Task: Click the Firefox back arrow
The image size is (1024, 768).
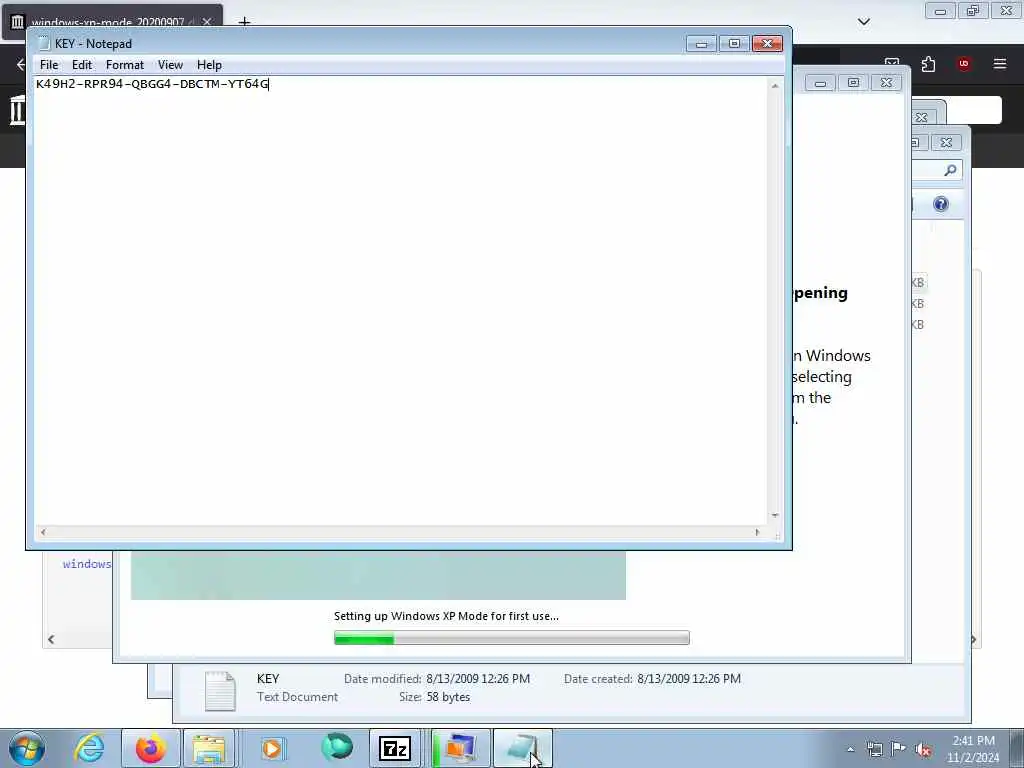Action: click(x=20, y=64)
